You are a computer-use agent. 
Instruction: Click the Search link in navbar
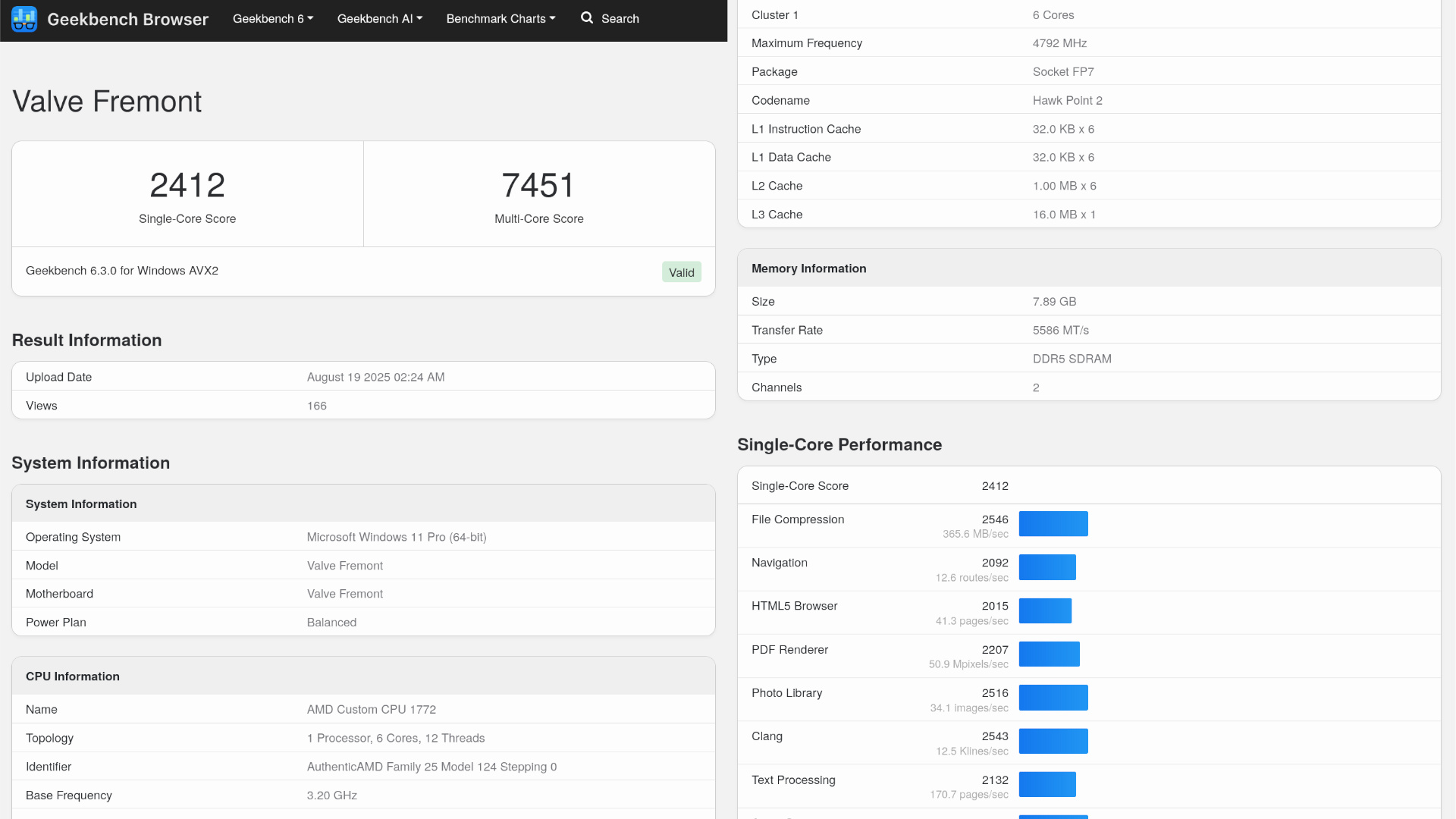pyautogui.click(x=620, y=18)
